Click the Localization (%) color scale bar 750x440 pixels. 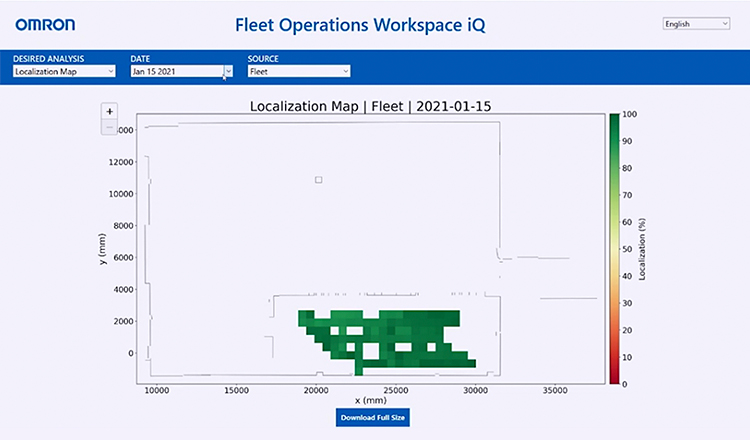tap(614, 249)
